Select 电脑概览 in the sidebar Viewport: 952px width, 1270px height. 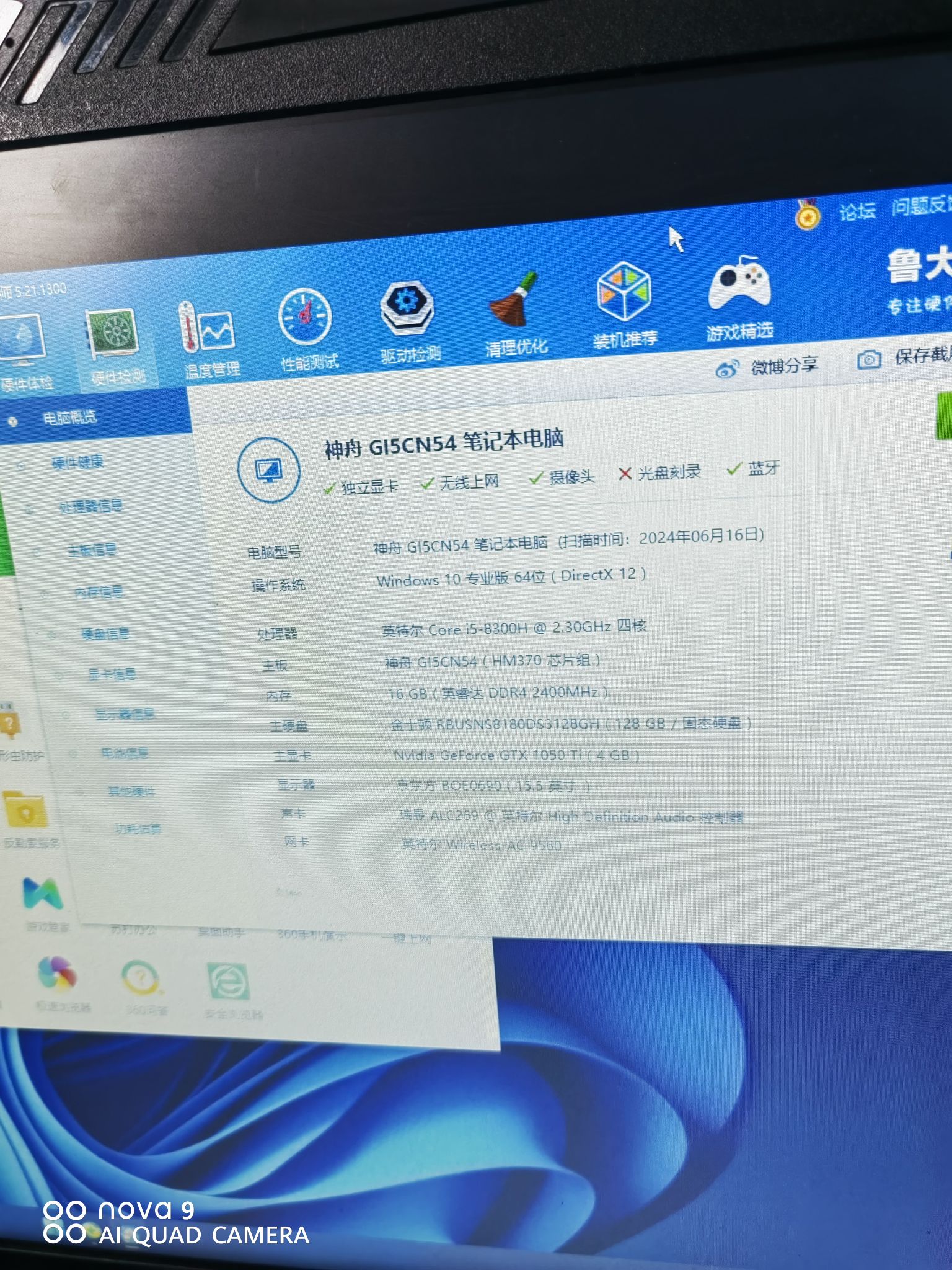[x=69, y=417]
